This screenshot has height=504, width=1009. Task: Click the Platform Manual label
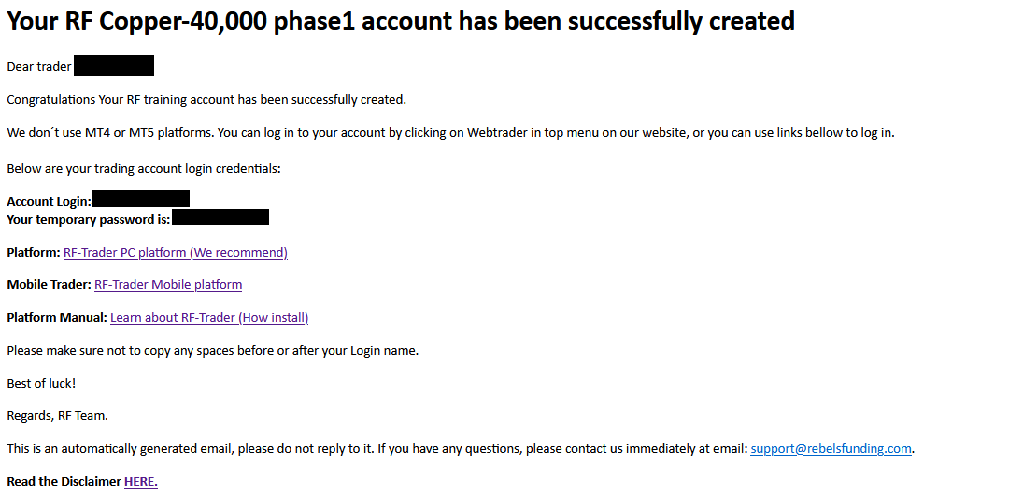(x=57, y=317)
